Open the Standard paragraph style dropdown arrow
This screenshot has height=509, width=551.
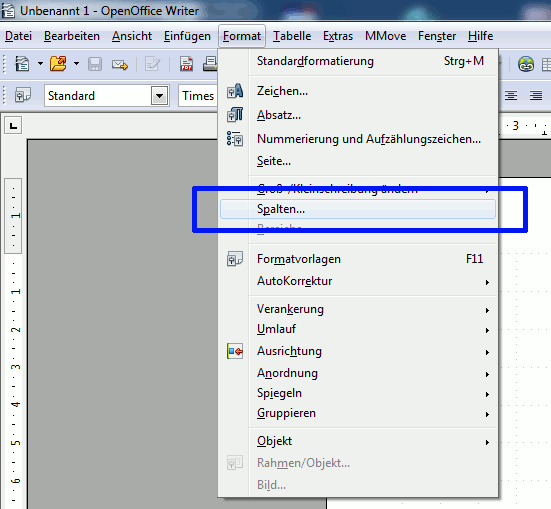pyautogui.click(x=159, y=96)
